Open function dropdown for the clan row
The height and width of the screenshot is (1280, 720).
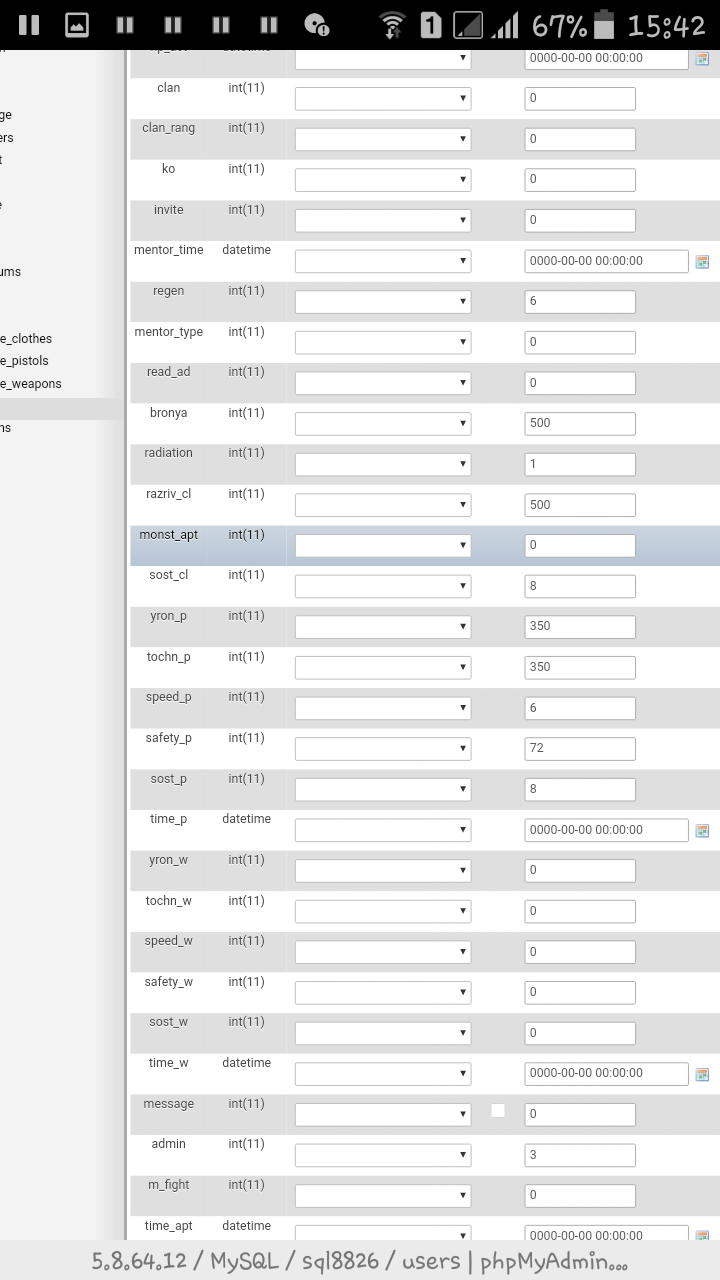(382, 99)
